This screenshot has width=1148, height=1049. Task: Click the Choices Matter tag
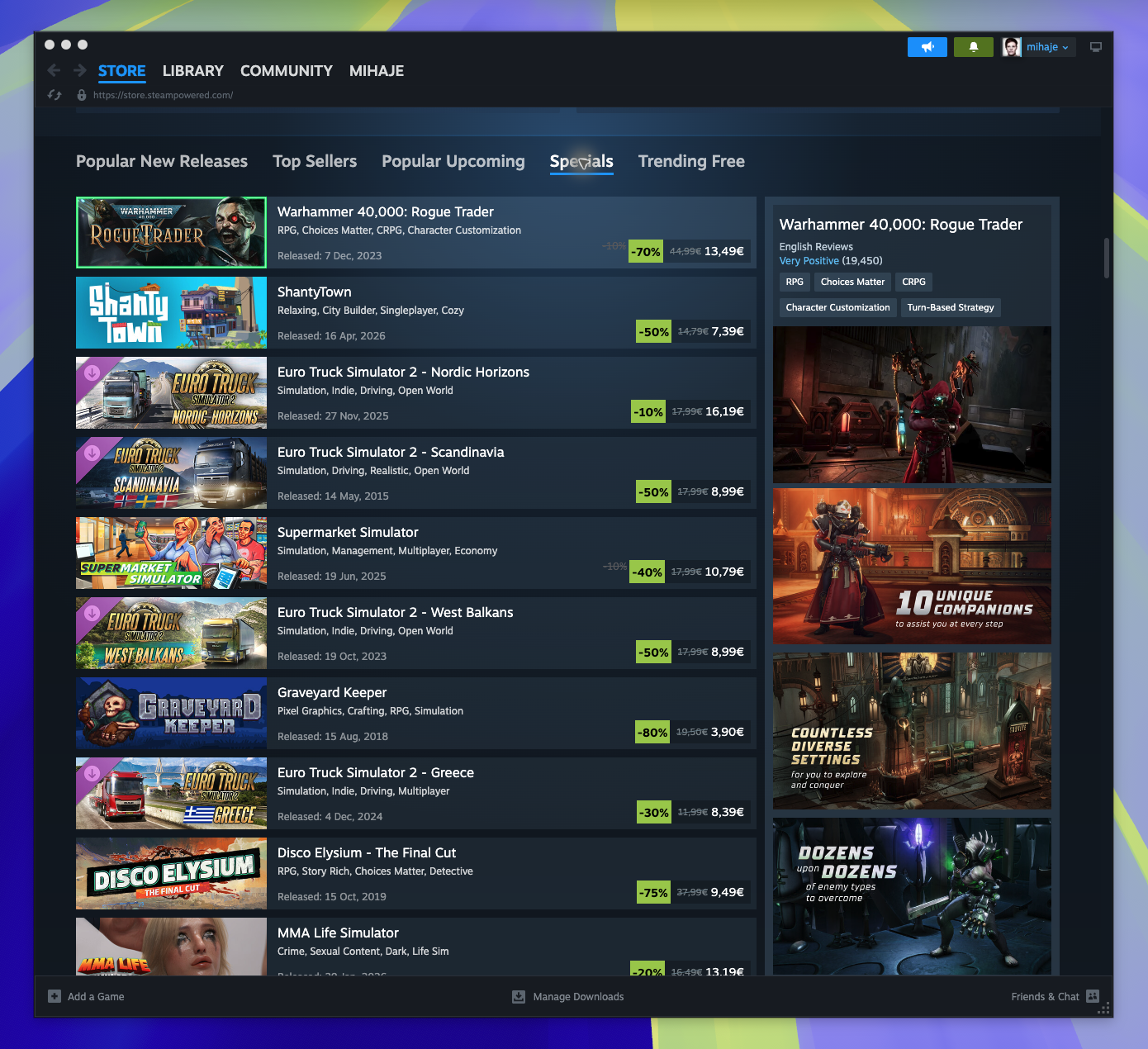coord(852,282)
